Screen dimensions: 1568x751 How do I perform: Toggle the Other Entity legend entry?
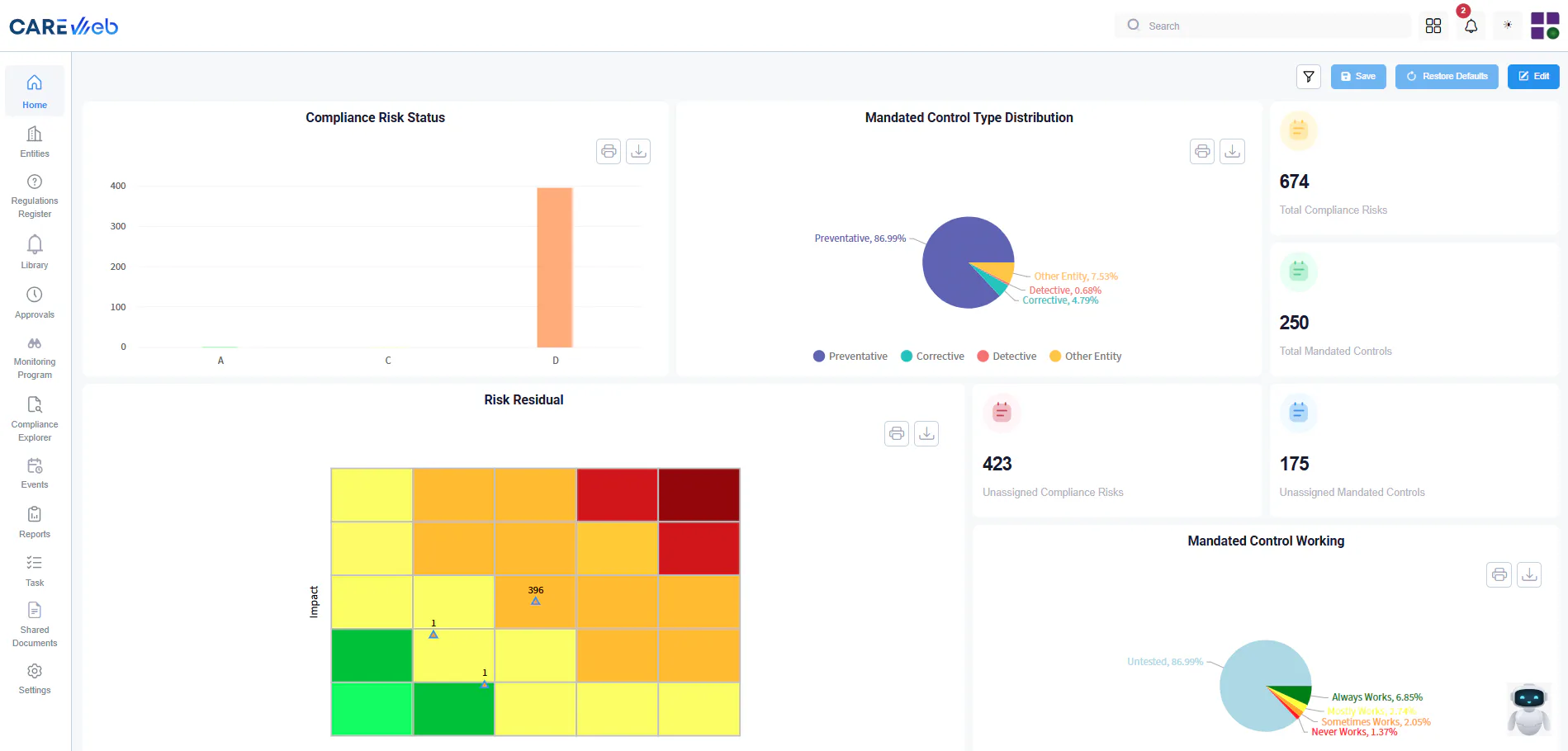click(1085, 357)
